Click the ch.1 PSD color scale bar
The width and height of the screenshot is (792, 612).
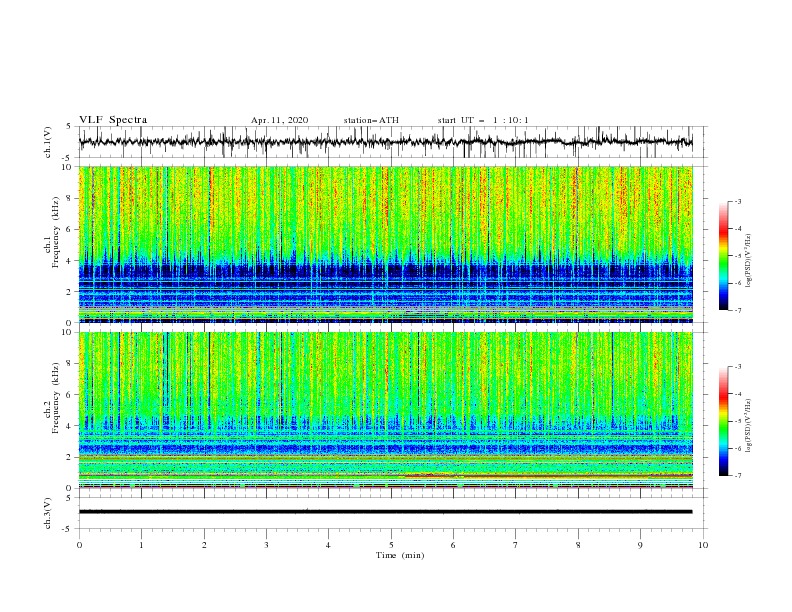(x=723, y=256)
